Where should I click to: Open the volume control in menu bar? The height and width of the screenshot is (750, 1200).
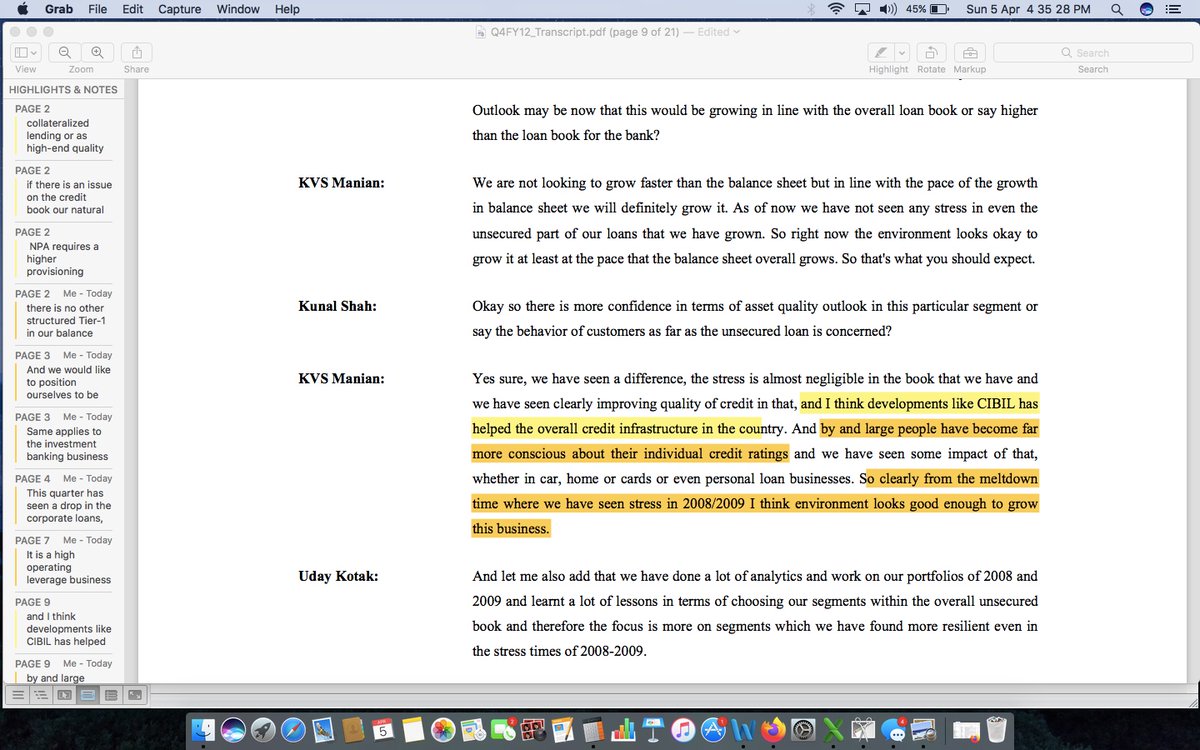click(888, 9)
